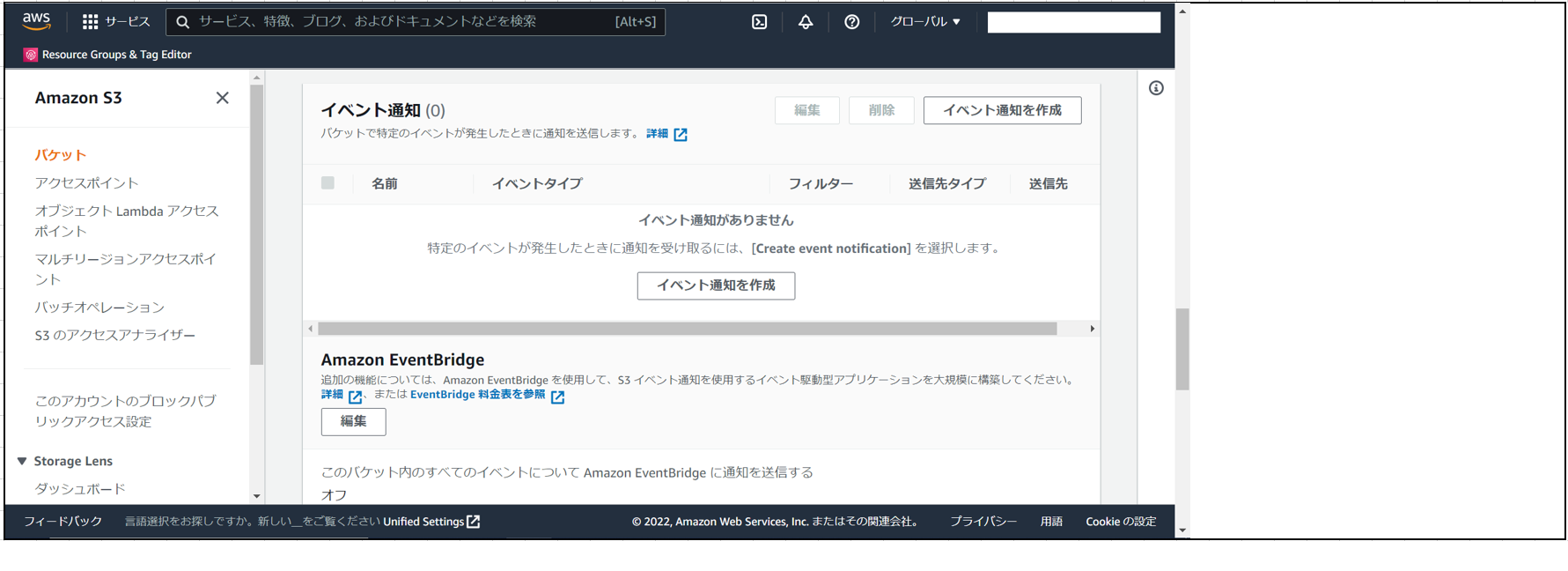Click the page scroll-down arrow
Image resolution: width=1568 pixels, height=571 pixels.
1182,530
